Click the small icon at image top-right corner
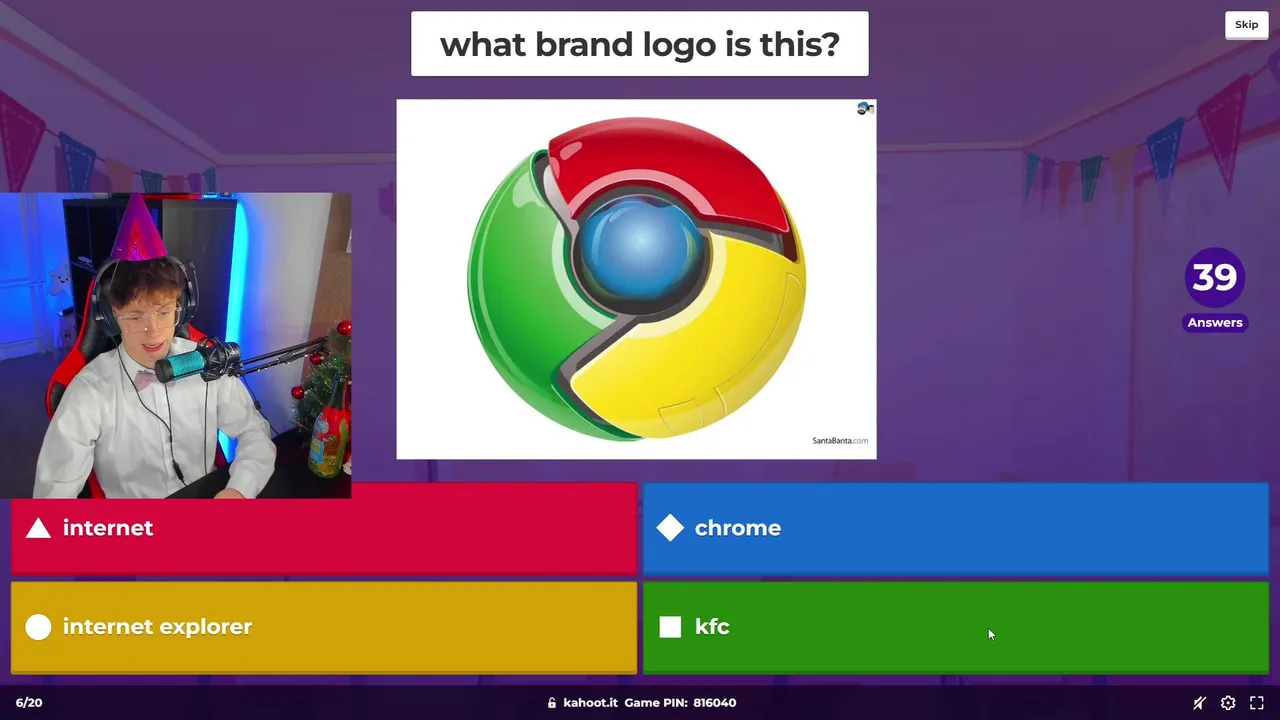 [865, 108]
